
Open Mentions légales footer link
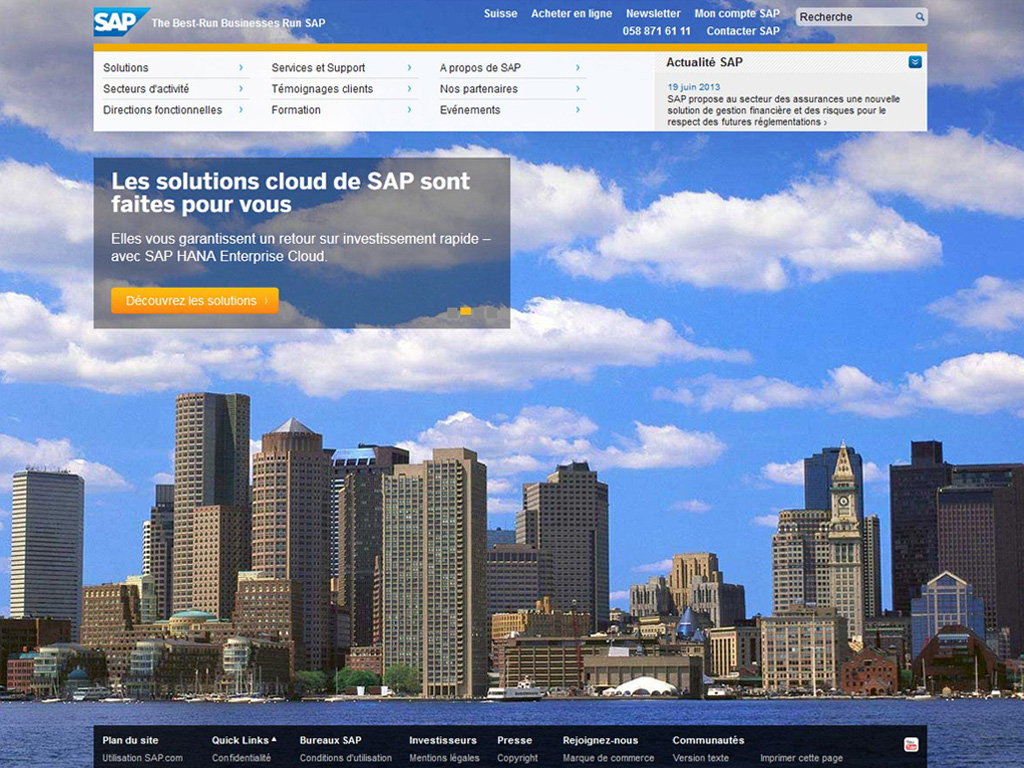444,758
